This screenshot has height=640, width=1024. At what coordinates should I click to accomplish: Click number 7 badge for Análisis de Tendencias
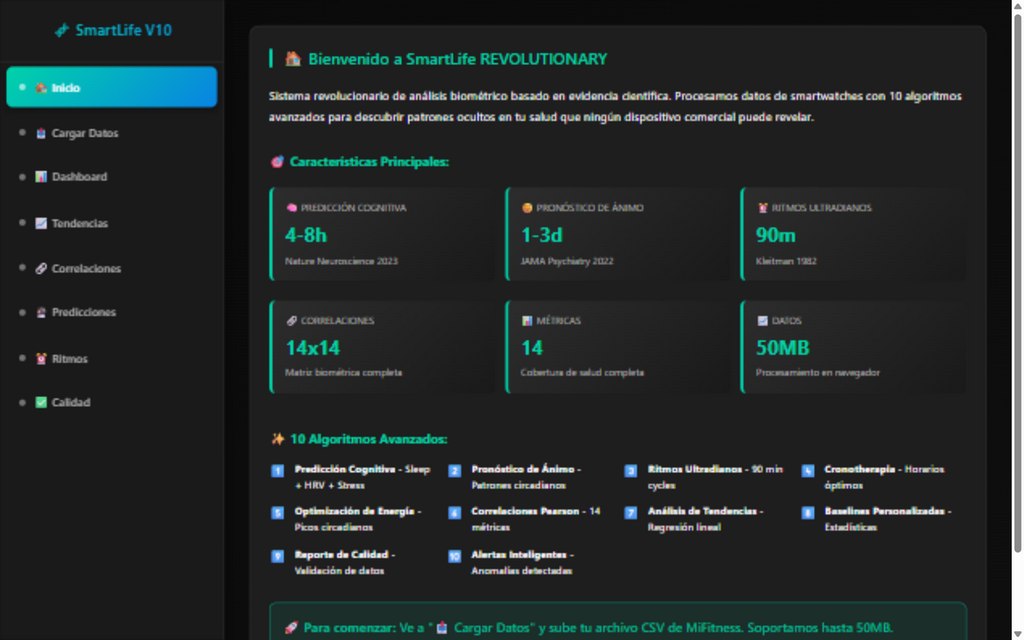pyautogui.click(x=631, y=513)
